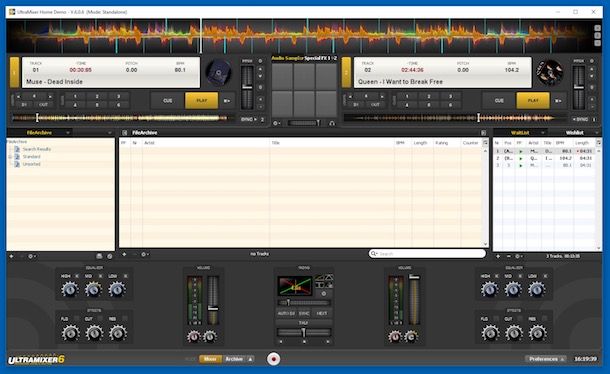Open Preferences menu arrow
Image resolution: width=610 pixels, height=374 pixels.
[x=563, y=359]
